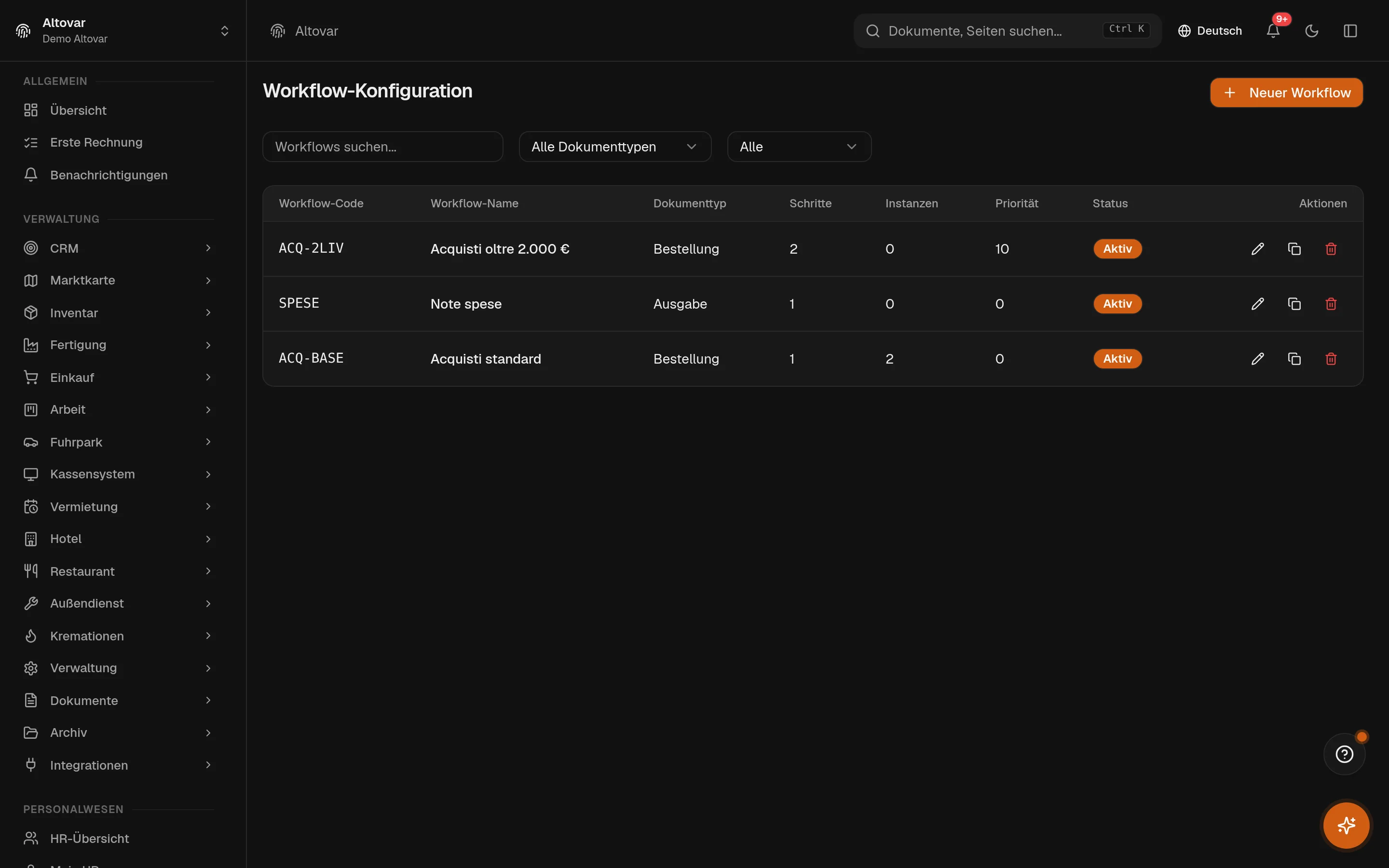
Task: Sort by Priorität column header
Action: pos(1017,203)
